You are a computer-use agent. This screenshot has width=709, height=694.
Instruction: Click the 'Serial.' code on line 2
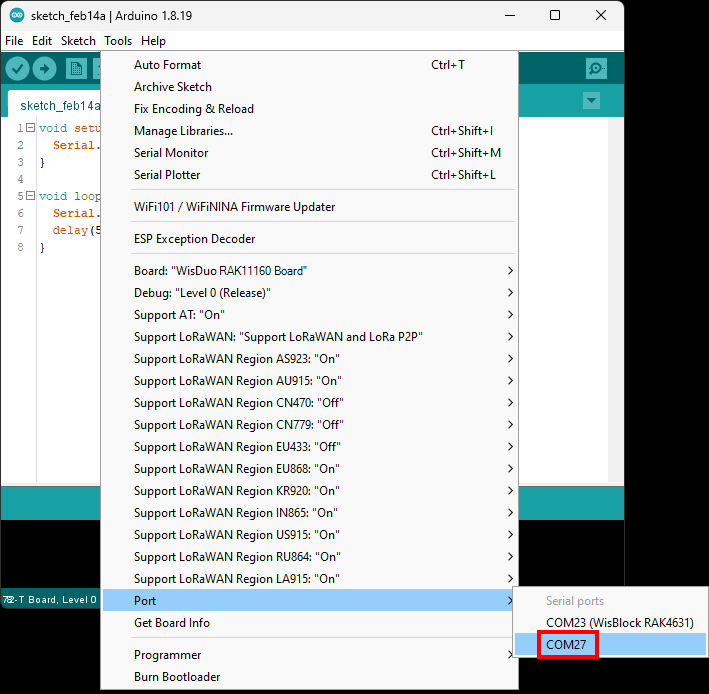(x=76, y=145)
